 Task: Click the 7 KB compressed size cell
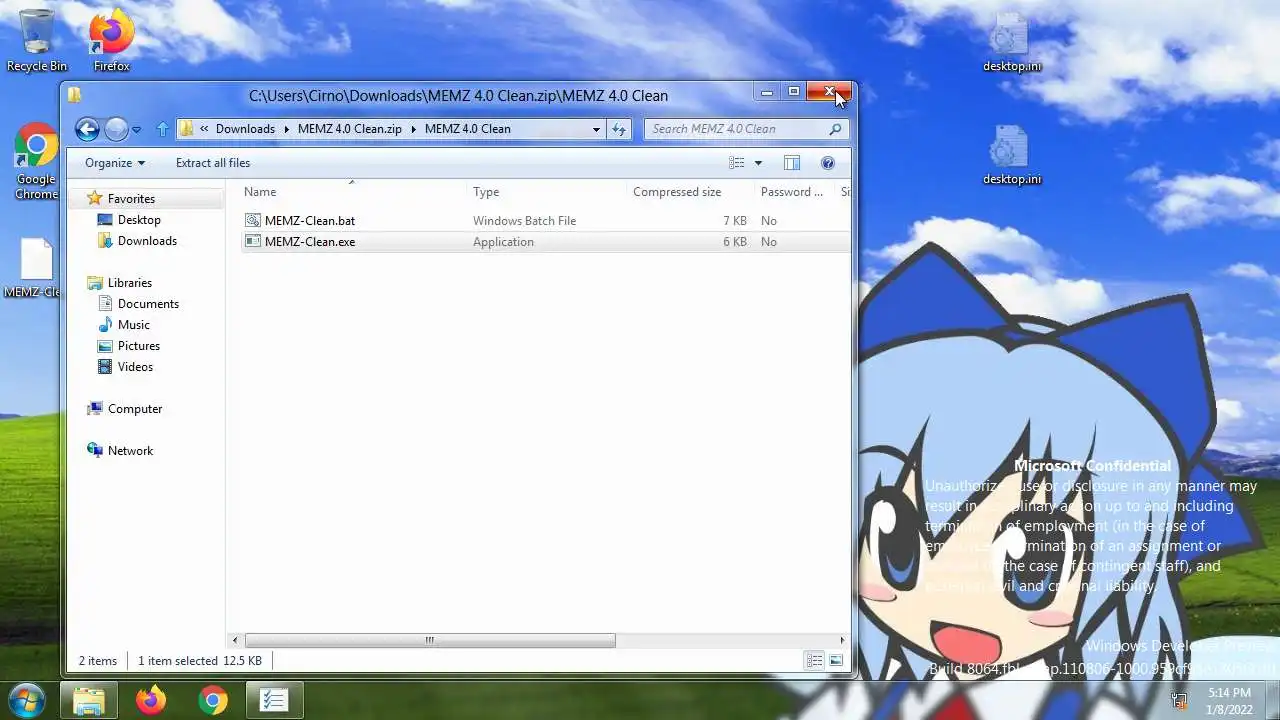(x=735, y=221)
